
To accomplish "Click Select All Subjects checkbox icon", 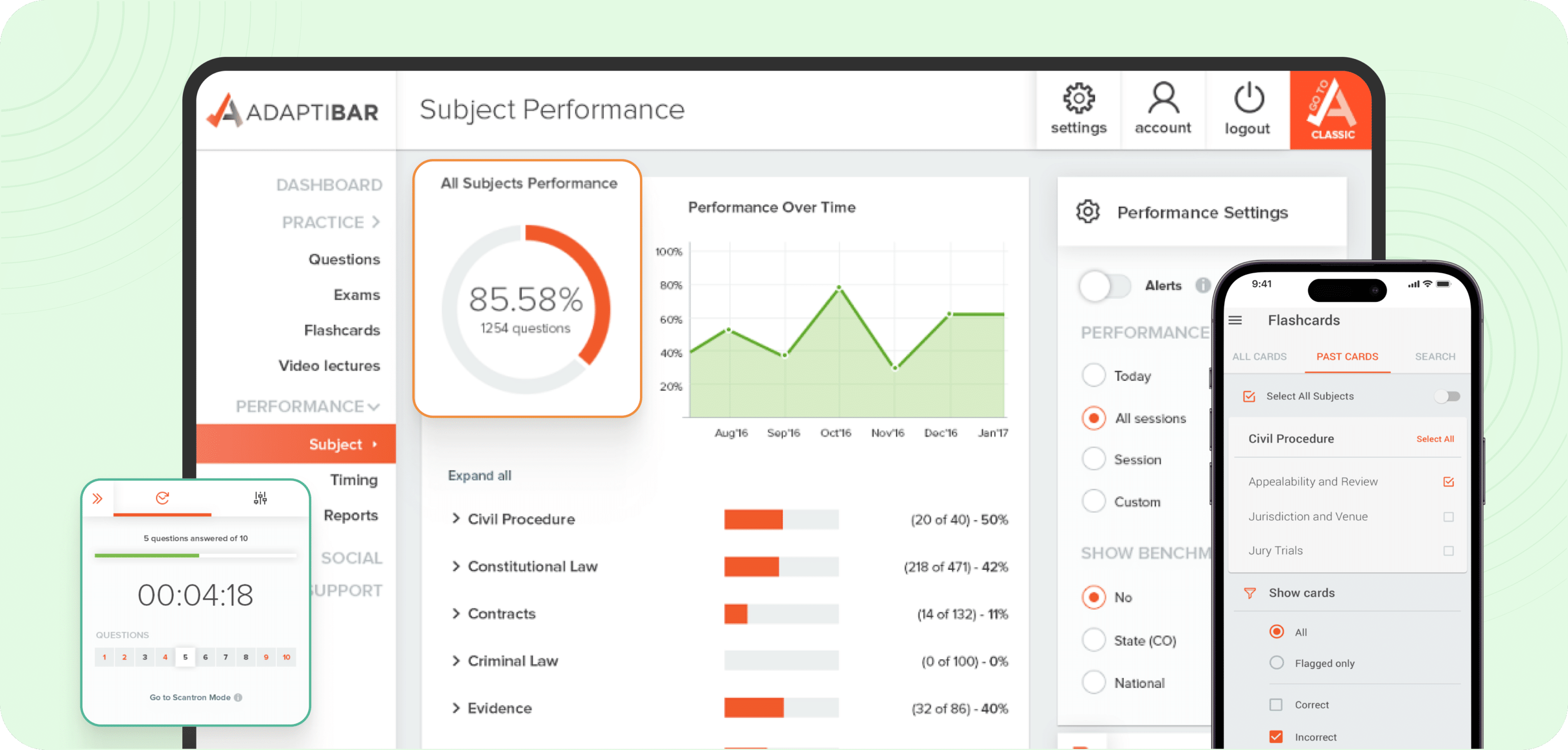I will [x=1249, y=396].
